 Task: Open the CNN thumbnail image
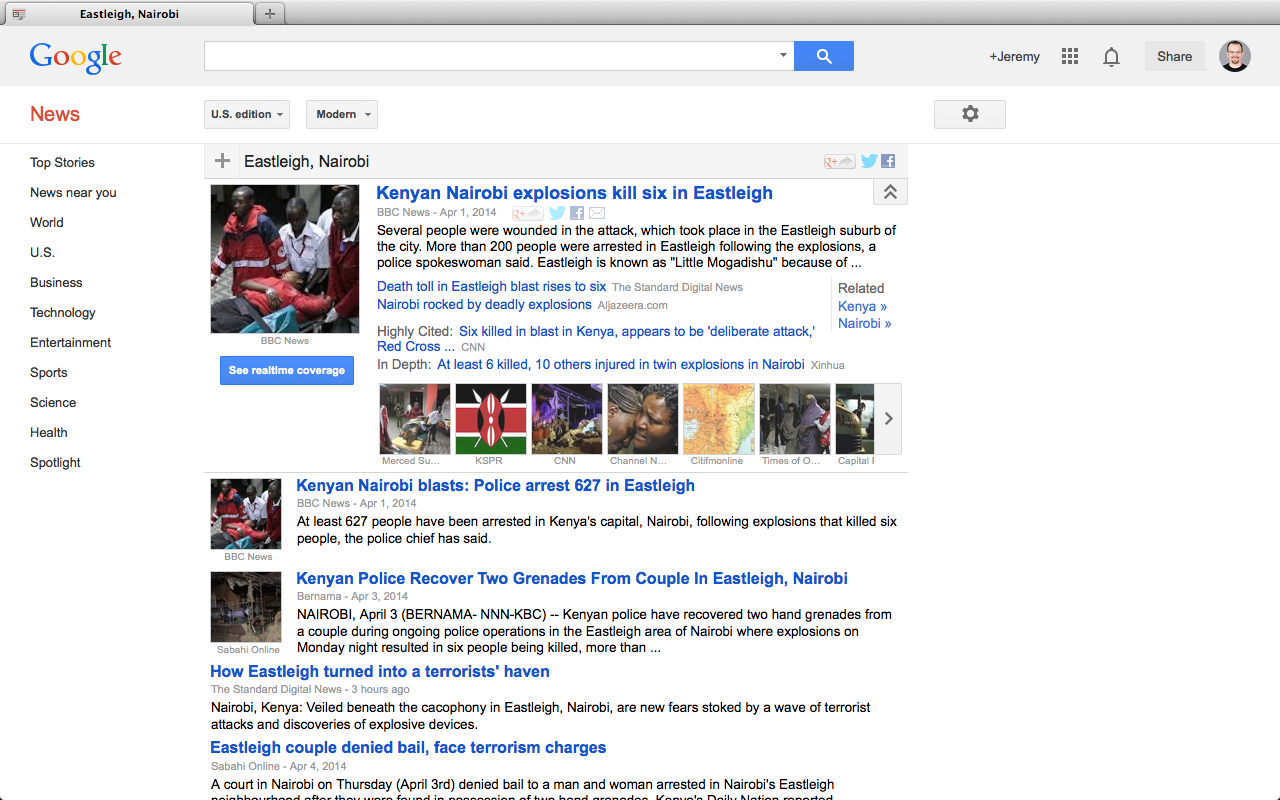point(567,419)
